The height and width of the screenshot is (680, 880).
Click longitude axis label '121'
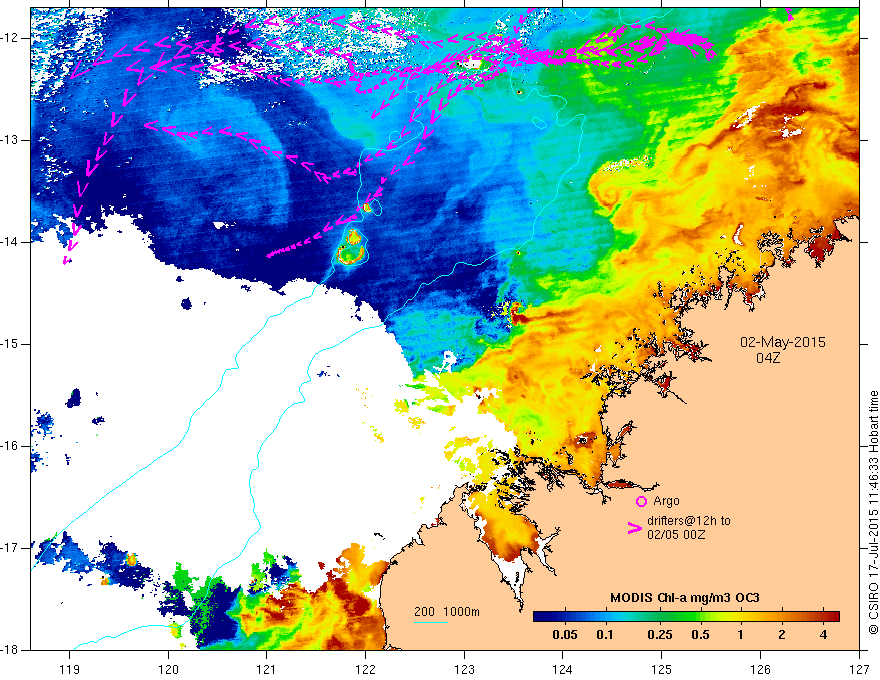[267, 669]
